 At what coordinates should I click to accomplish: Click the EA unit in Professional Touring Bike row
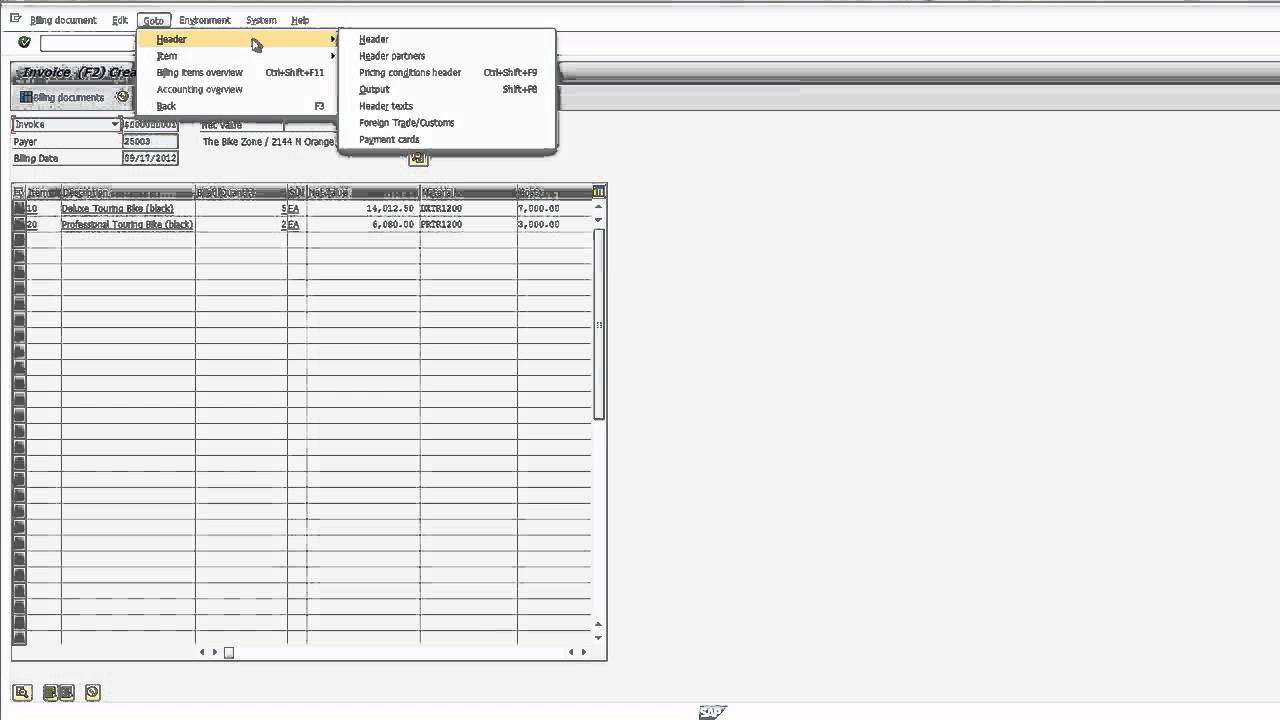(294, 224)
